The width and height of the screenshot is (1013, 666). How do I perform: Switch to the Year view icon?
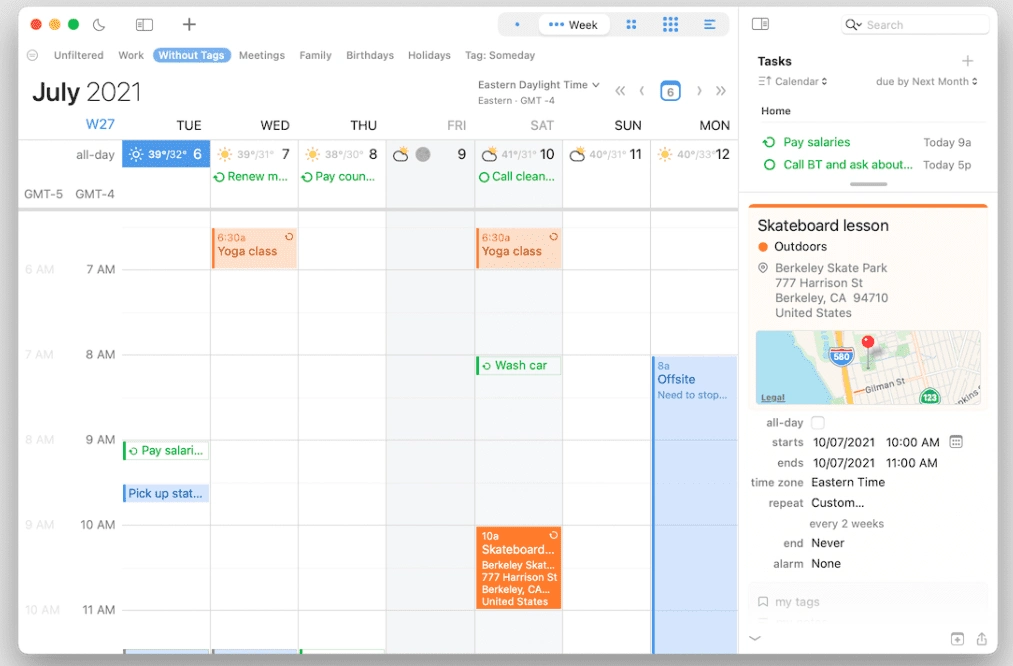671,25
